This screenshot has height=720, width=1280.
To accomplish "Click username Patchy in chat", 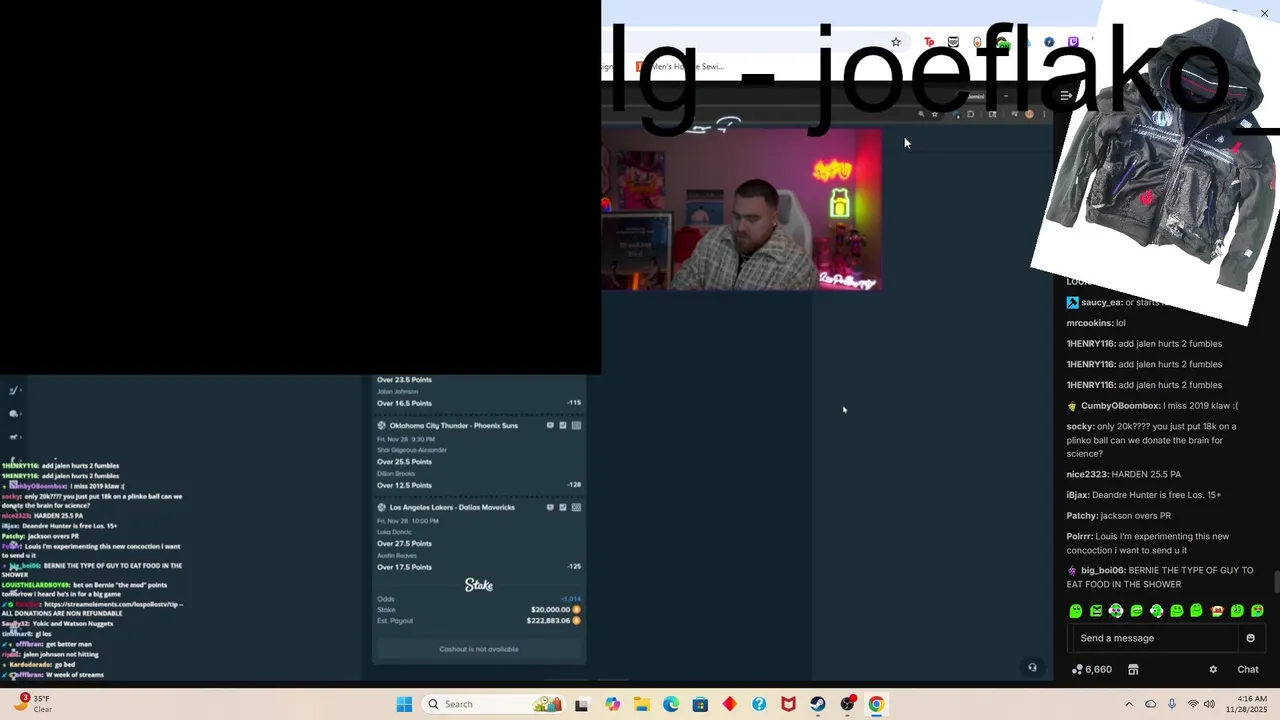I will [x=1082, y=516].
